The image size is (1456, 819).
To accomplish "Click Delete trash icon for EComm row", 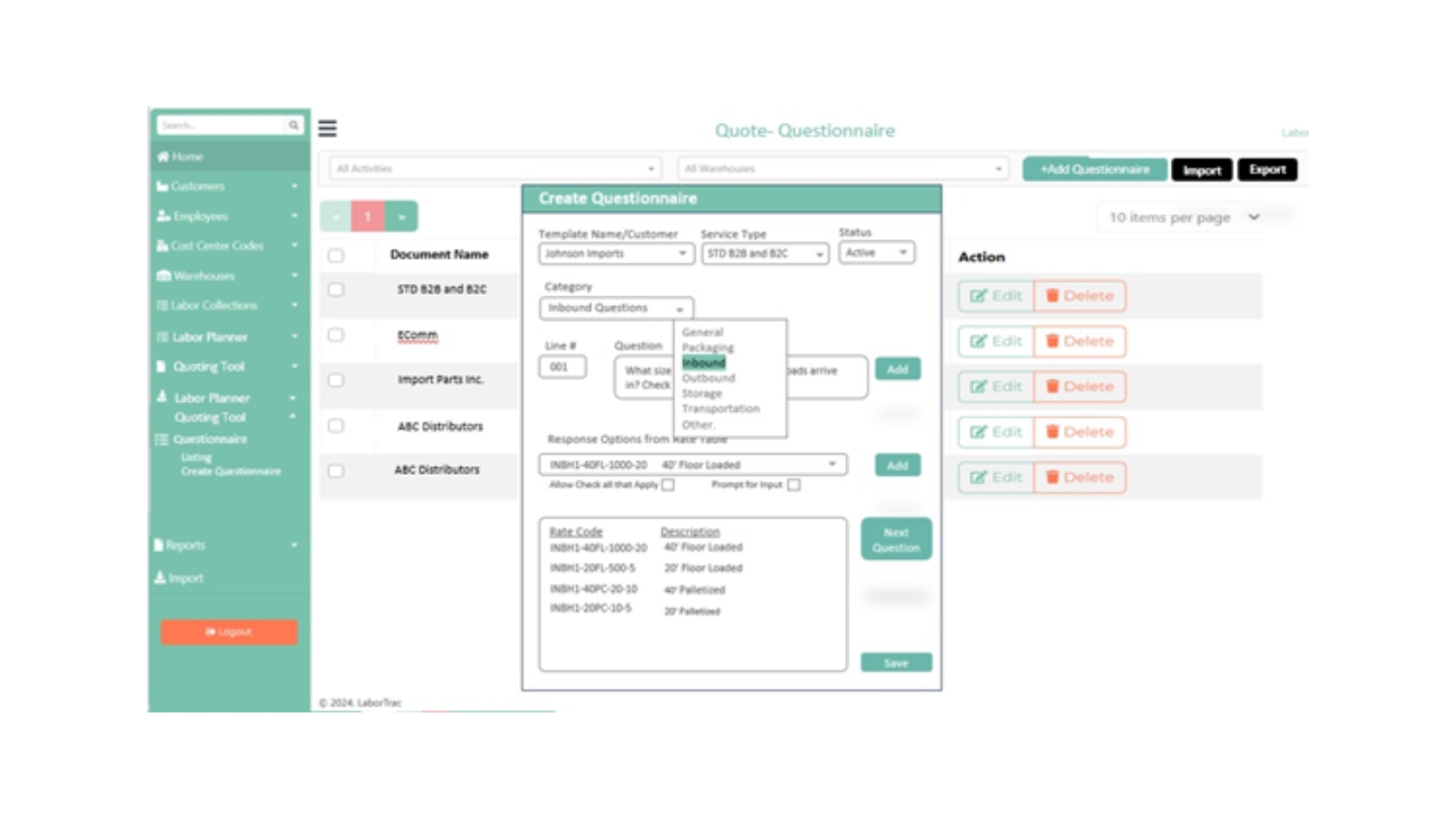I will coord(1052,341).
